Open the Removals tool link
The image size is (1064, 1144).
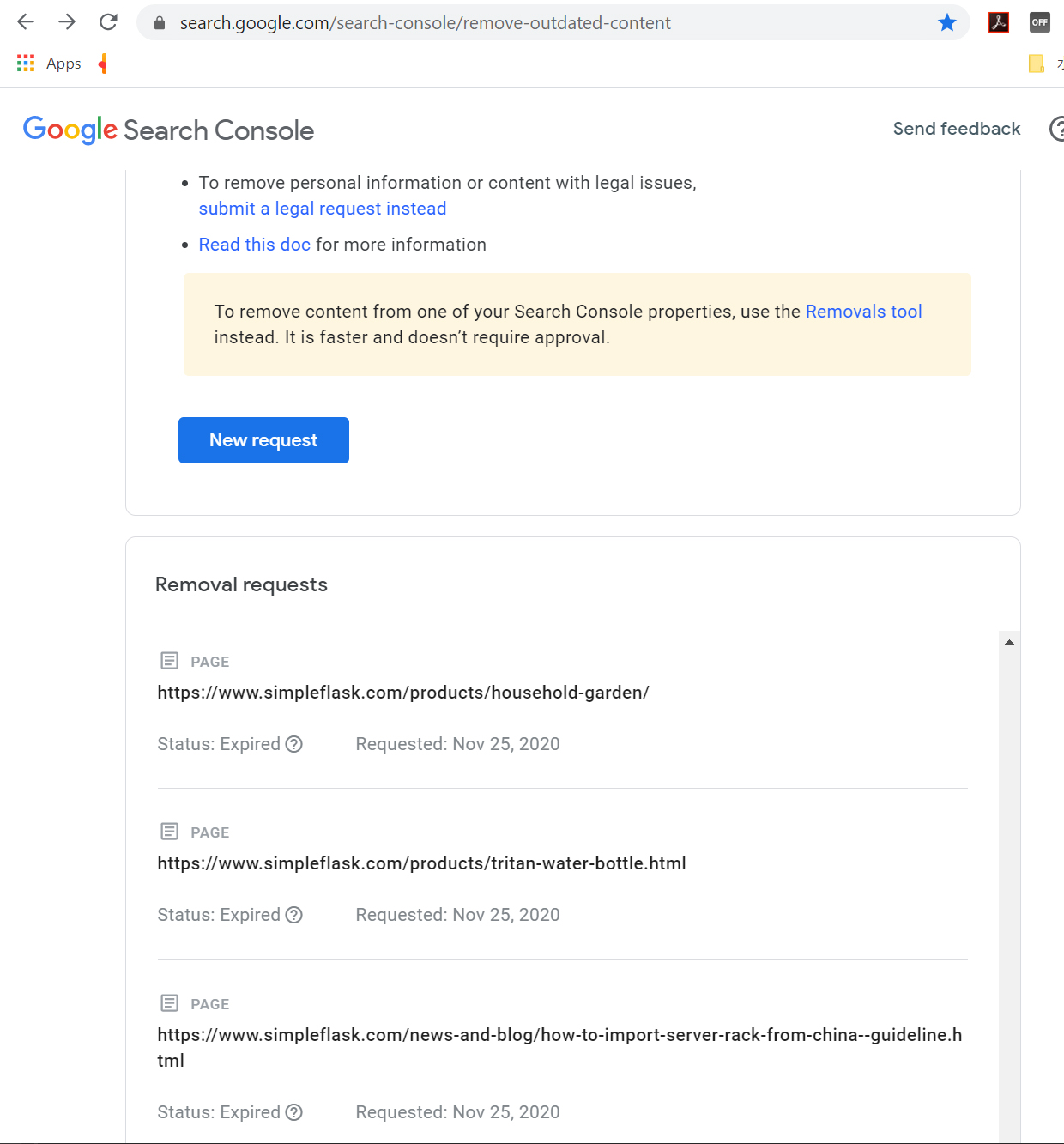click(863, 312)
